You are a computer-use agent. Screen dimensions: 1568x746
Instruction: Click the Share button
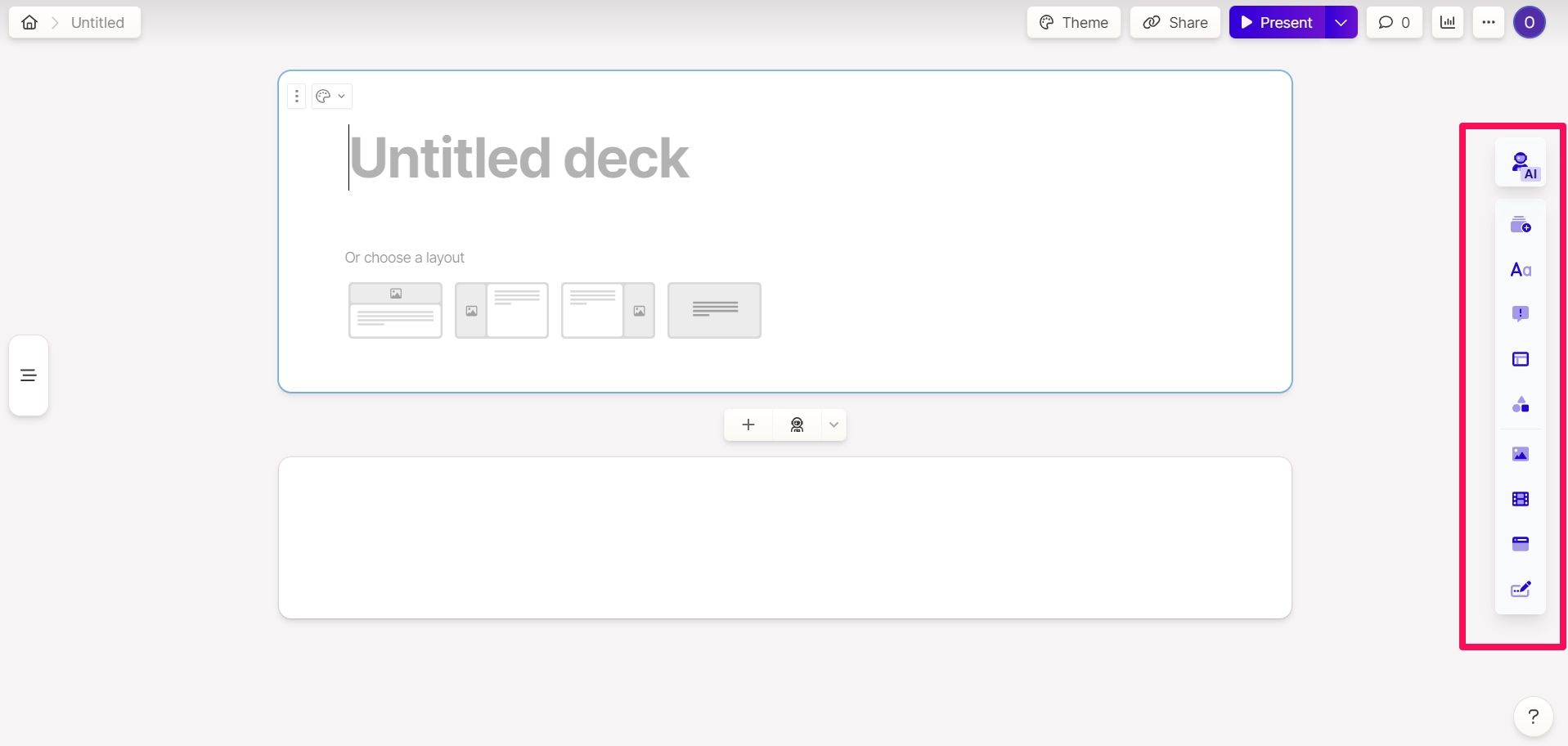[1175, 22]
